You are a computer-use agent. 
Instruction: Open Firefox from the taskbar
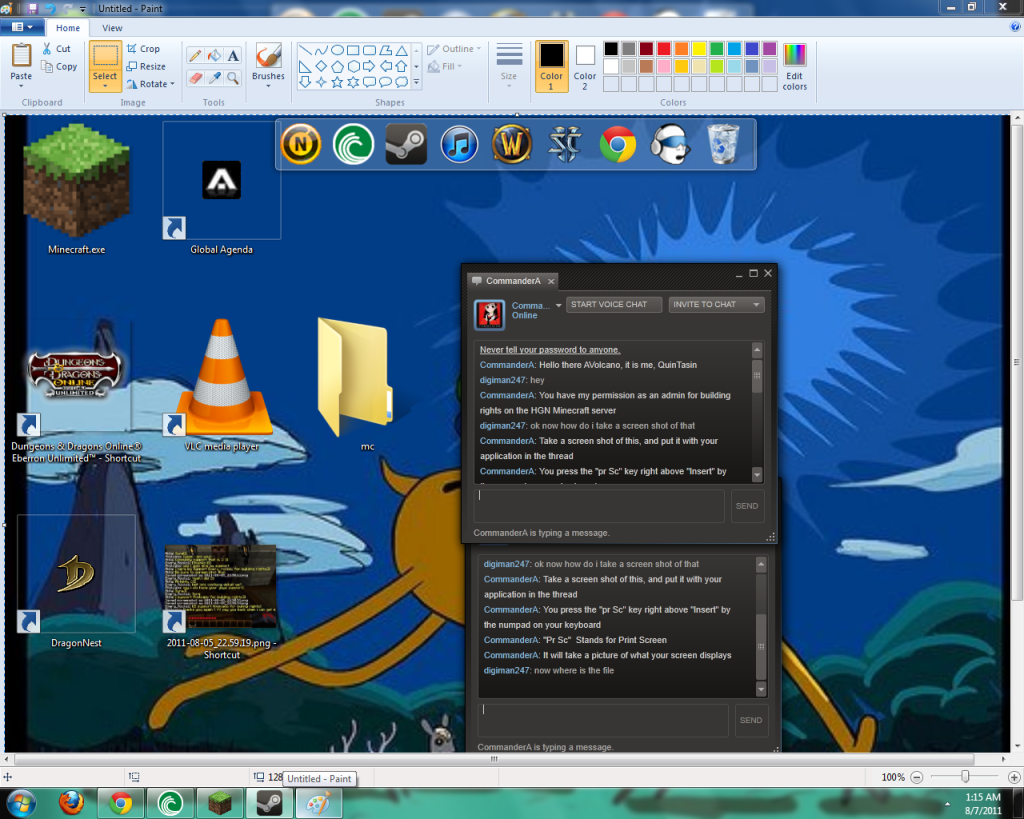pos(71,803)
